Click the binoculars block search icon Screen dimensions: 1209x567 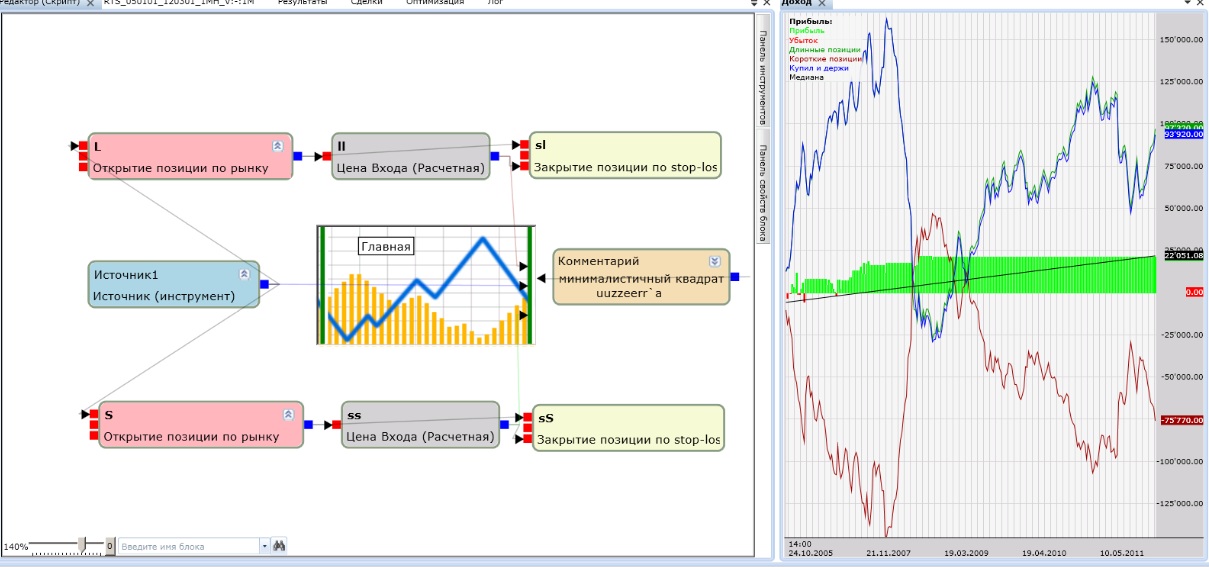(x=279, y=546)
